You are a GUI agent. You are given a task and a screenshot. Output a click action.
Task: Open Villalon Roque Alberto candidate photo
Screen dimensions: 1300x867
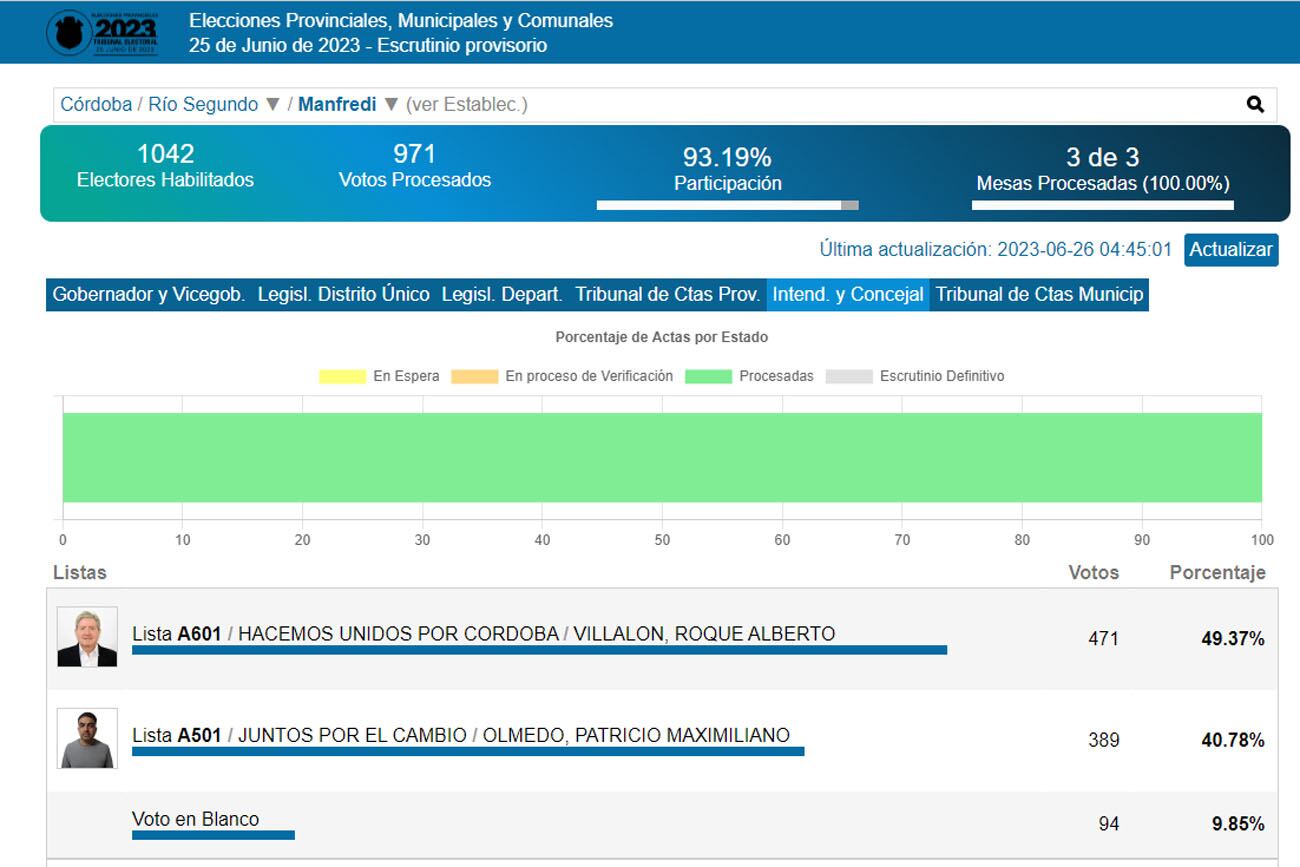click(x=87, y=637)
